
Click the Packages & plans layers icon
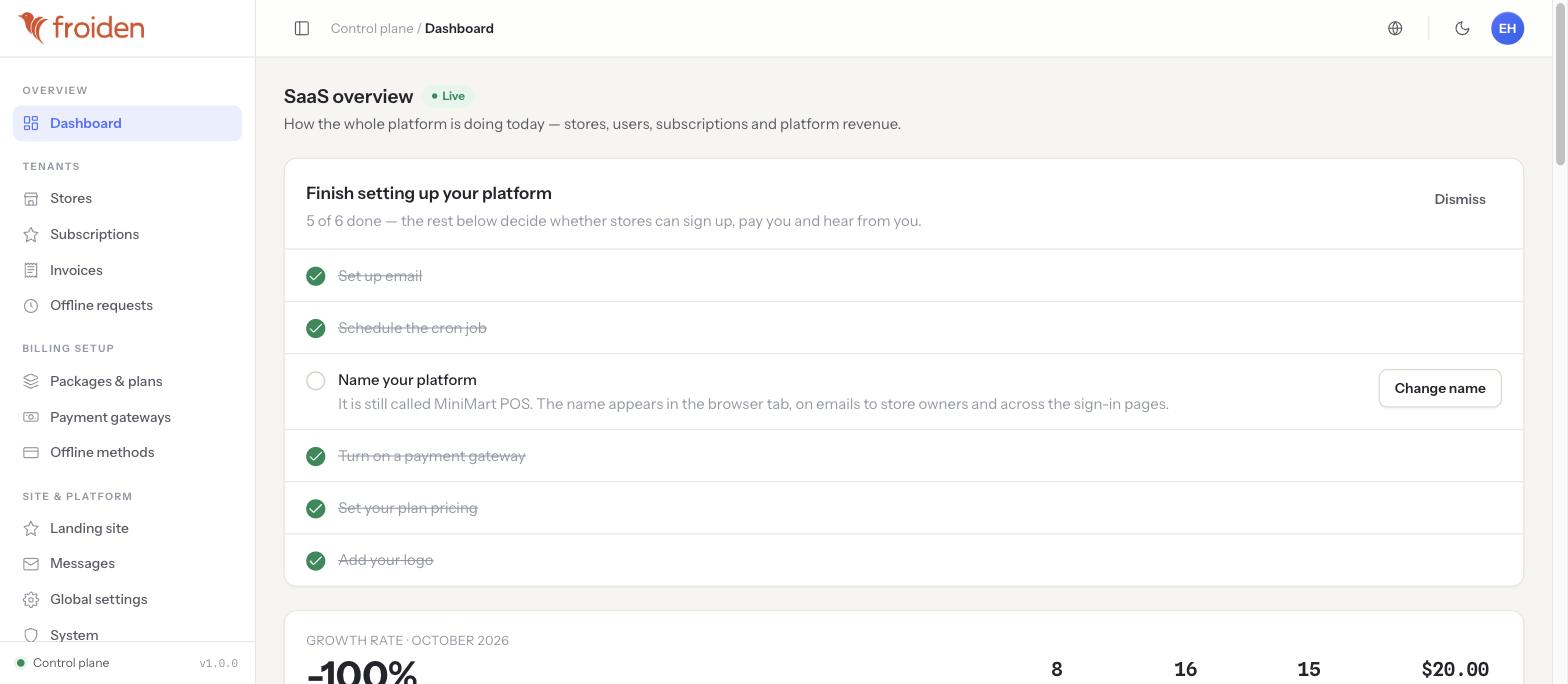pyautogui.click(x=31, y=381)
